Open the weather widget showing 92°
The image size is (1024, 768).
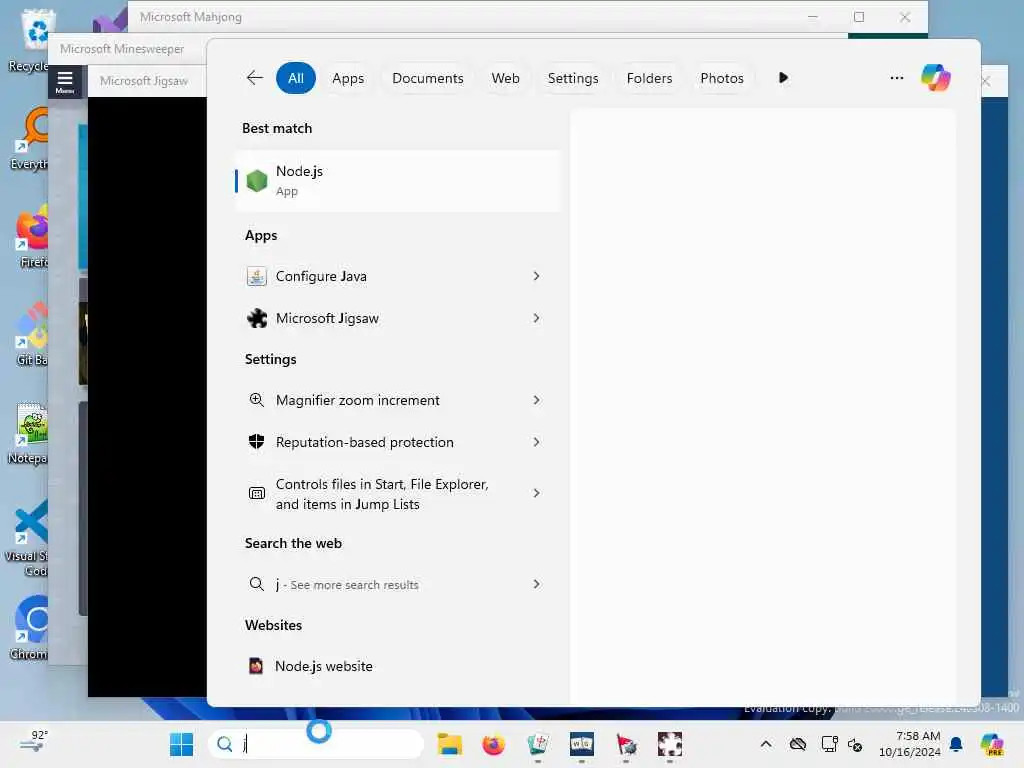(x=34, y=743)
